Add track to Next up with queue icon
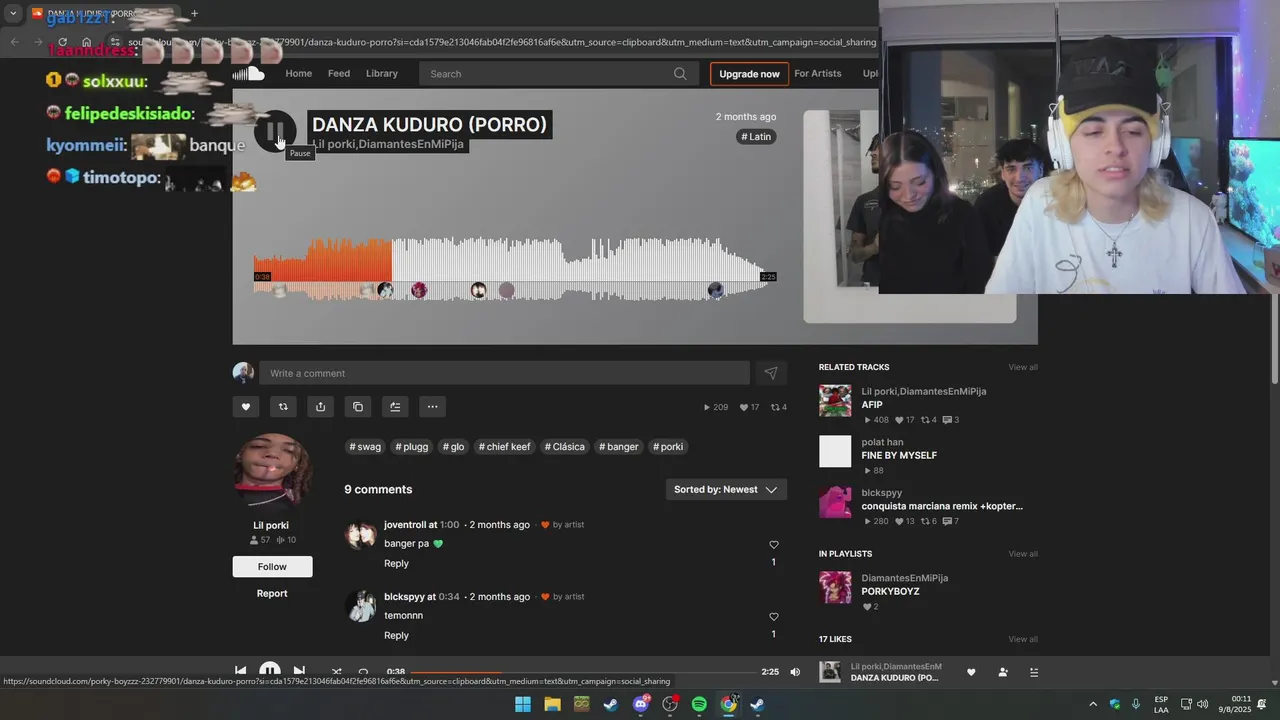1280x720 pixels. (x=395, y=407)
